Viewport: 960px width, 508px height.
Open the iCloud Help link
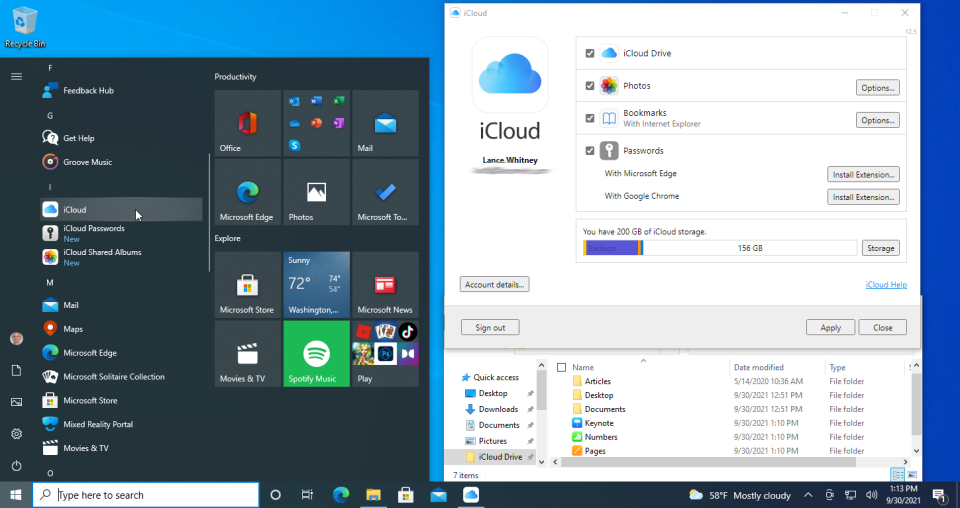(886, 285)
